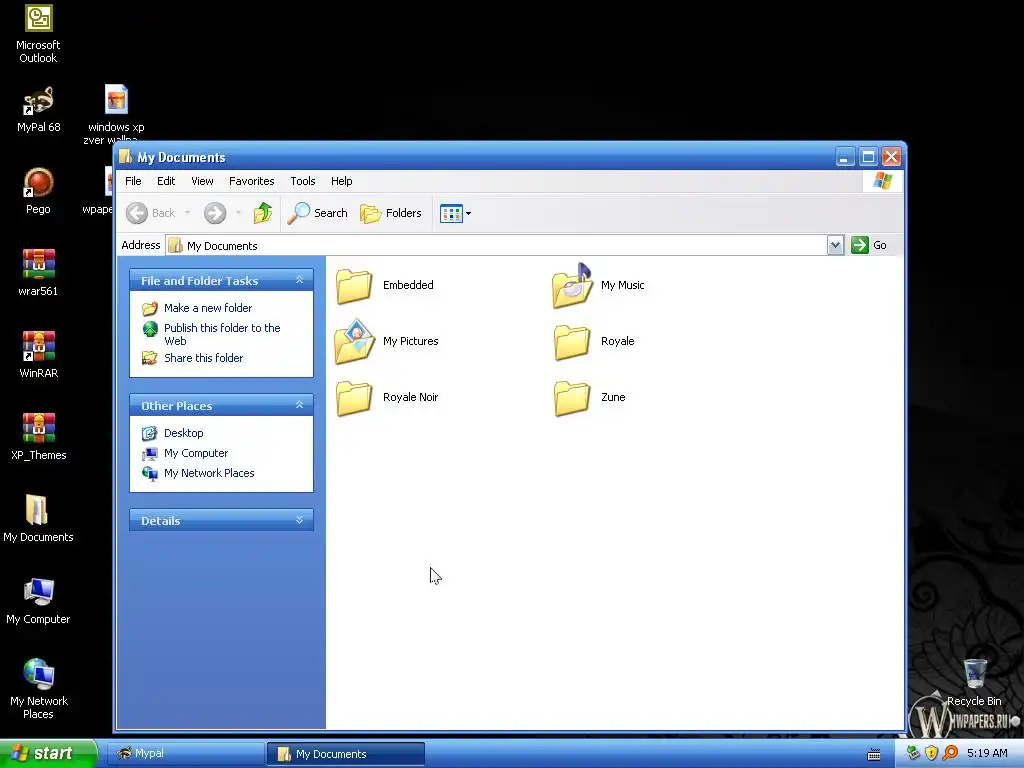Click the Windows flag logo in menu bar

882,181
